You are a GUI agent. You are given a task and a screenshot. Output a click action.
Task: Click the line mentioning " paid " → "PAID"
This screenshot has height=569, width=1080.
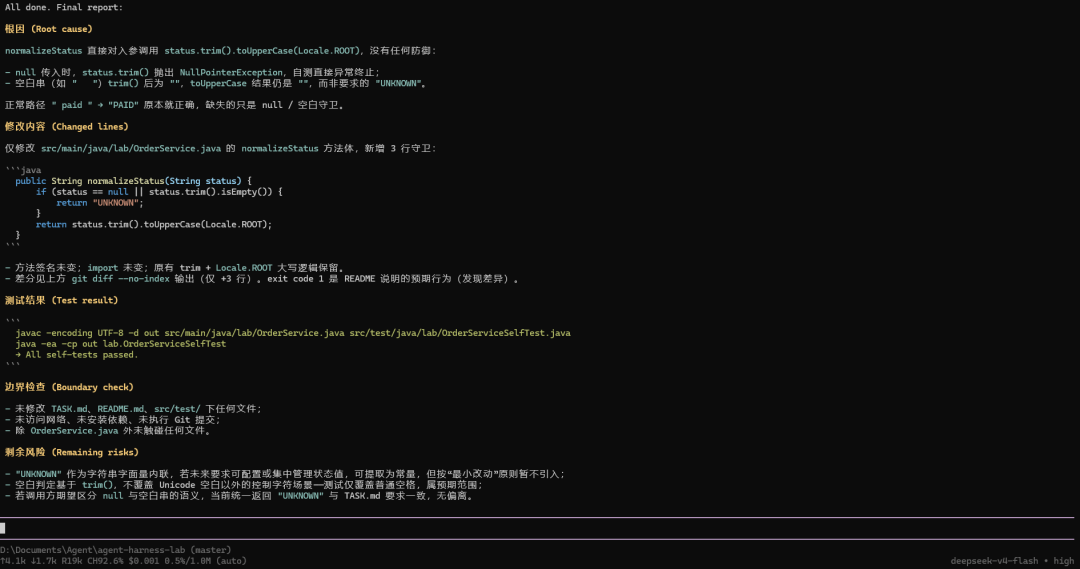(x=174, y=105)
